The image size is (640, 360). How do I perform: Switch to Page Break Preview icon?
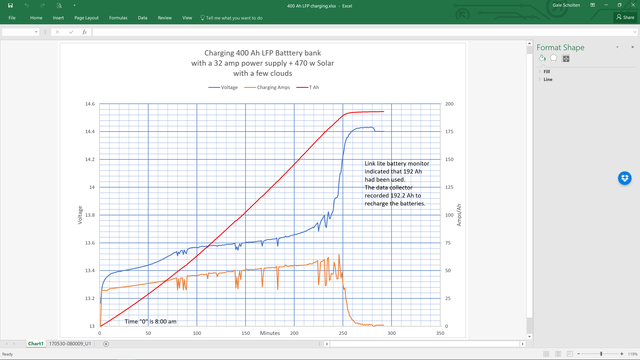(570, 354)
